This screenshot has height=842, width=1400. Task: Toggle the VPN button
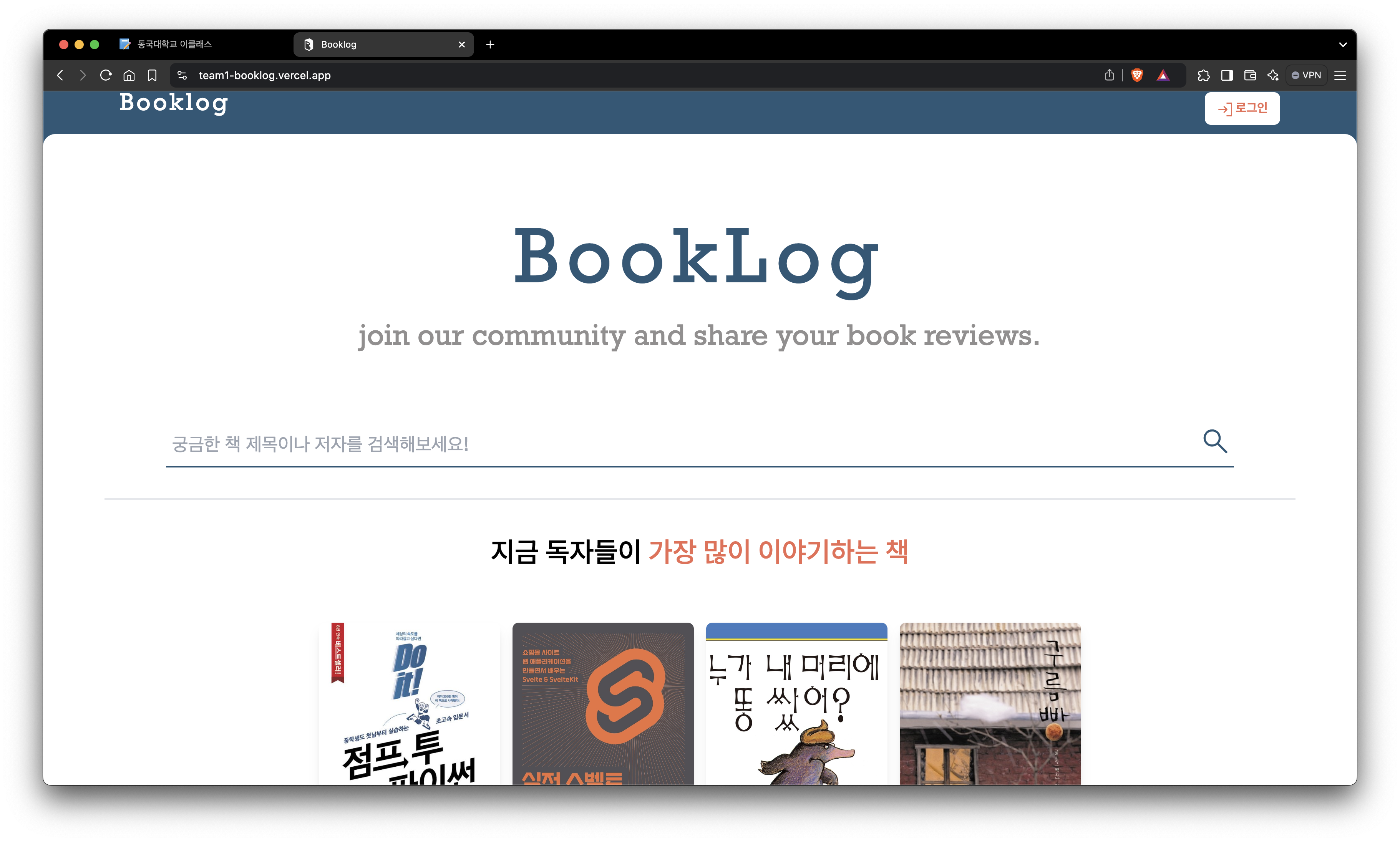tap(1306, 75)
